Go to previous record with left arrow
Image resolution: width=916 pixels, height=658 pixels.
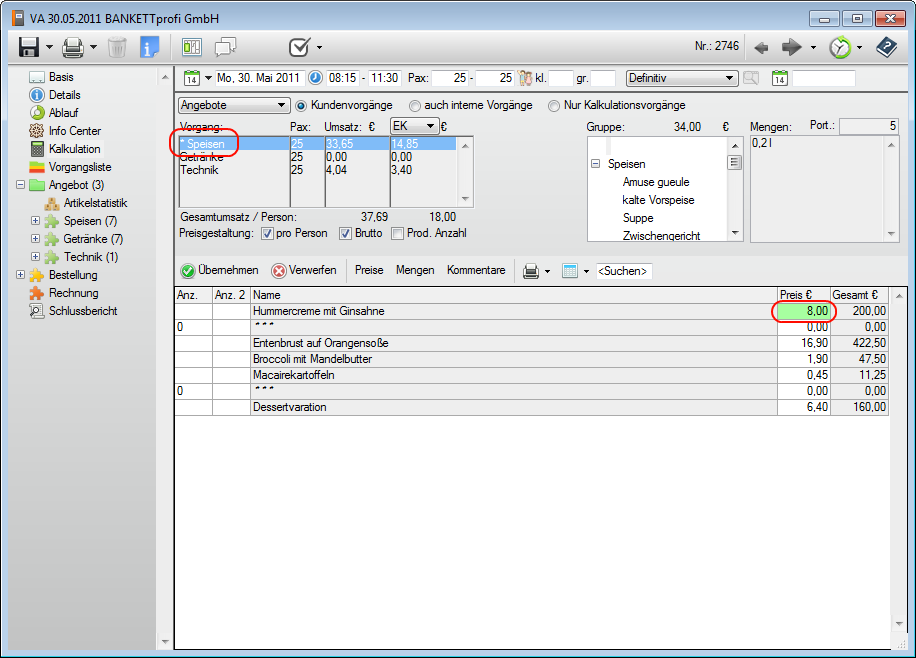point(761,47)
